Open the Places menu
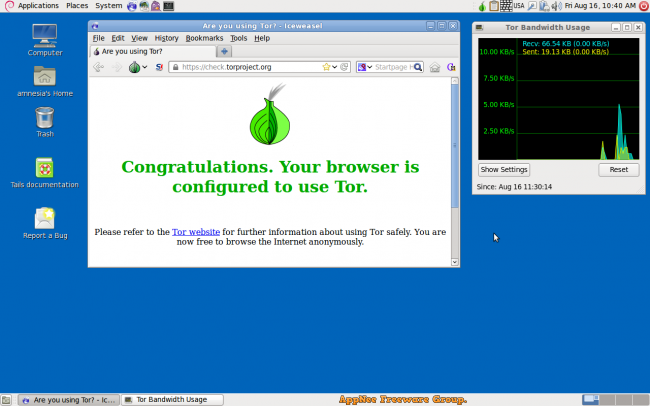The image size is (650, 406). pos(77,6)
